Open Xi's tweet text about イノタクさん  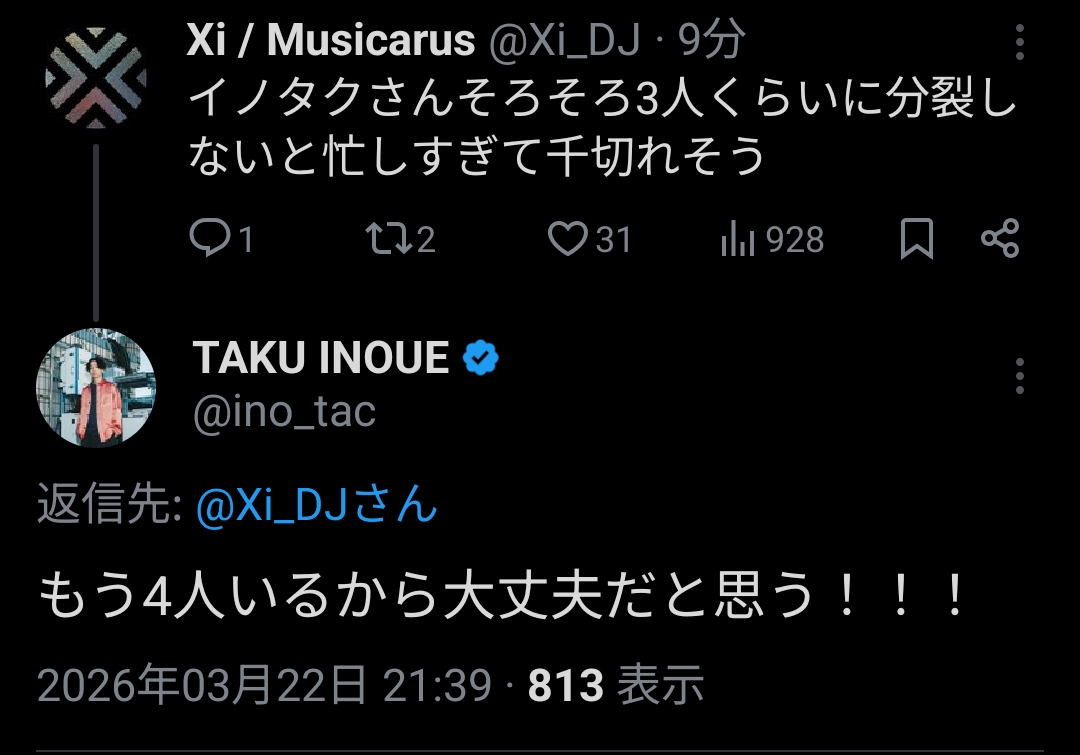click(600, 128)
